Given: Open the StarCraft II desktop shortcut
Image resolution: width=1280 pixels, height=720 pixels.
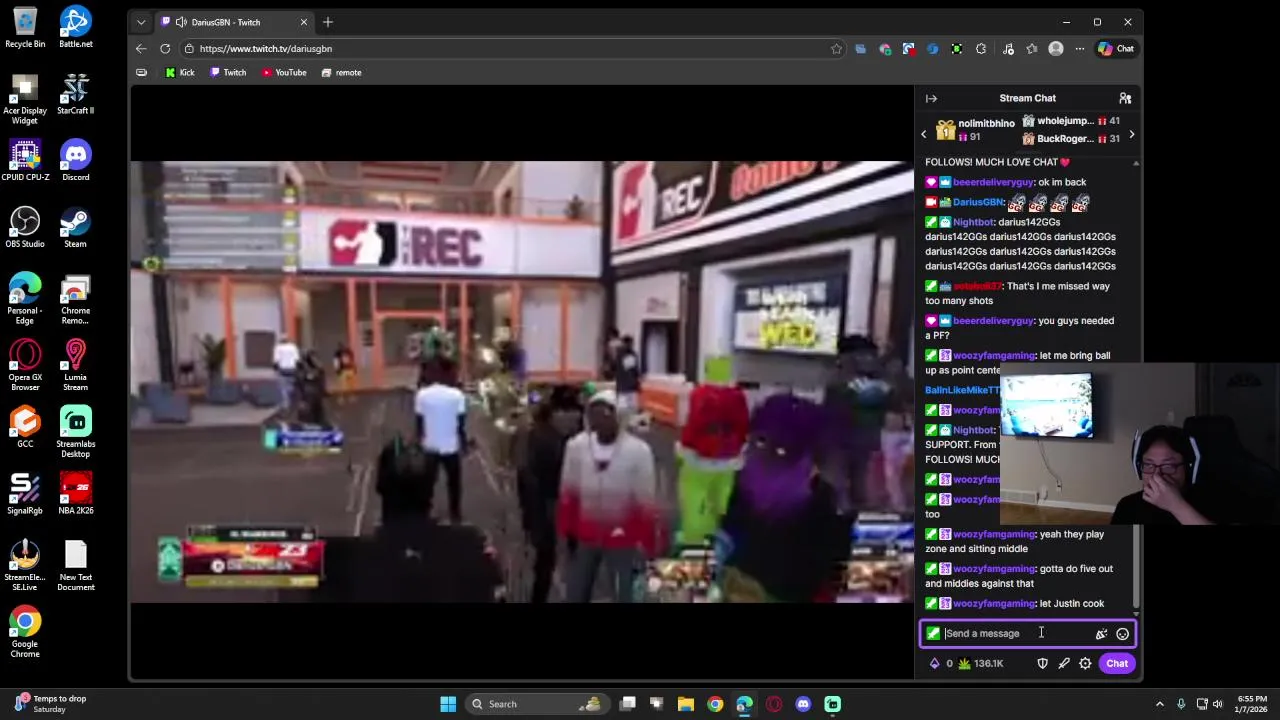Looking at the screenshot, I should [x=75, y=94].
